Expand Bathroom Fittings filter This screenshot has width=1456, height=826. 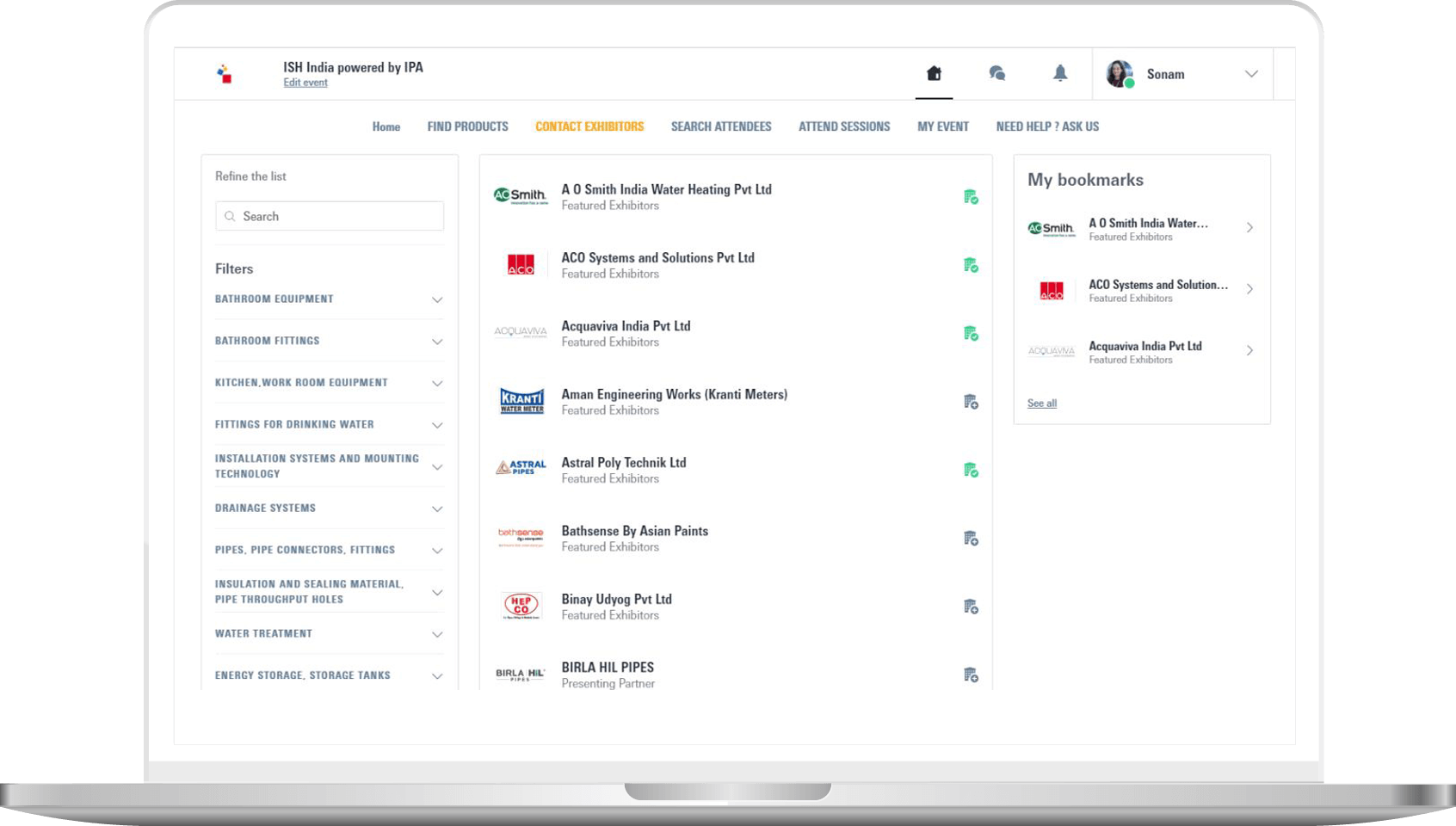[x=437, y=342]
